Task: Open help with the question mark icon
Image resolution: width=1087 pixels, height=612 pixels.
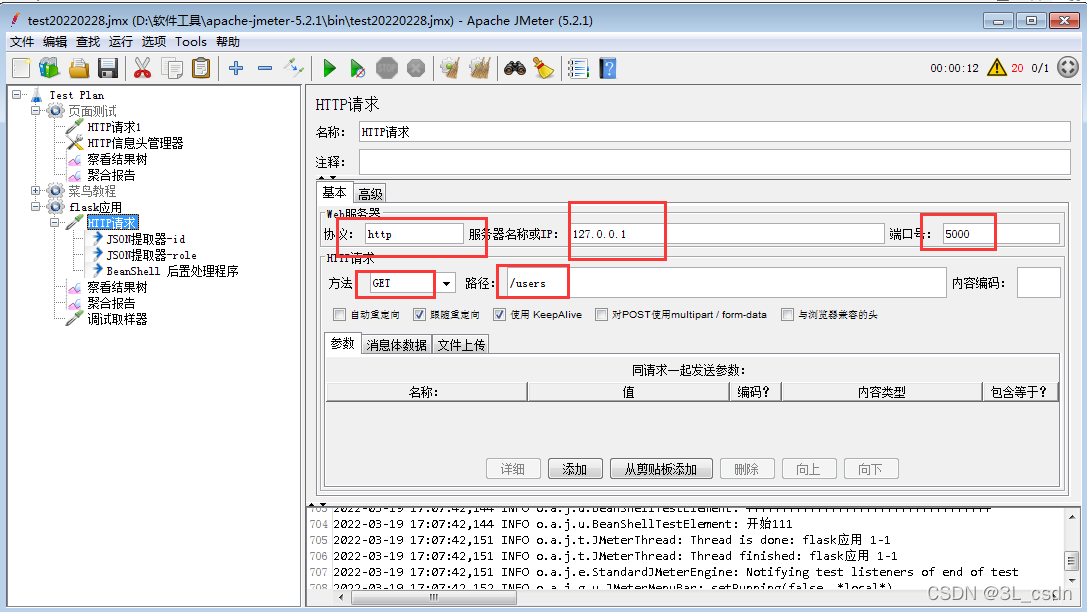Action: tap(607, 68)
